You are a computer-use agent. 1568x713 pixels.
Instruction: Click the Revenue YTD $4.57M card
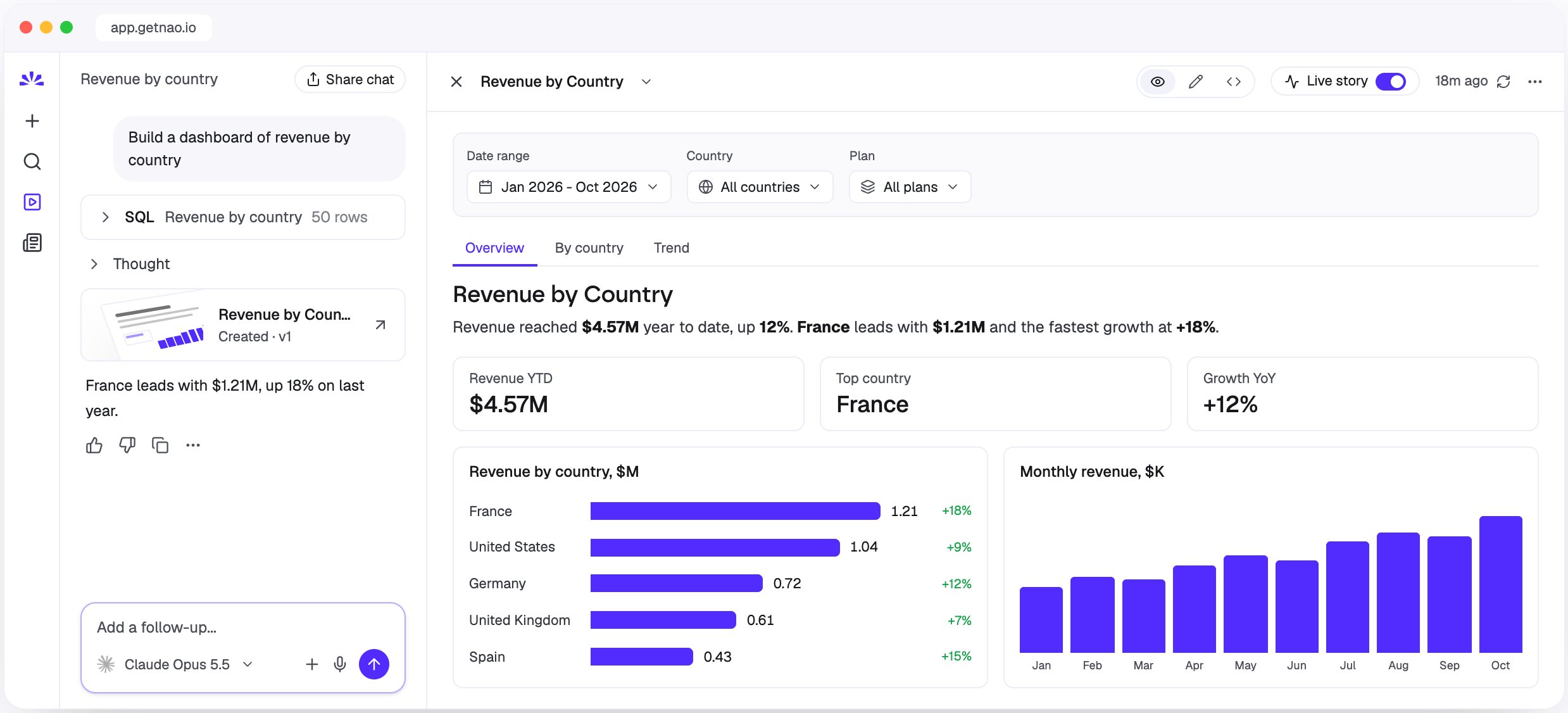(629, 394)
